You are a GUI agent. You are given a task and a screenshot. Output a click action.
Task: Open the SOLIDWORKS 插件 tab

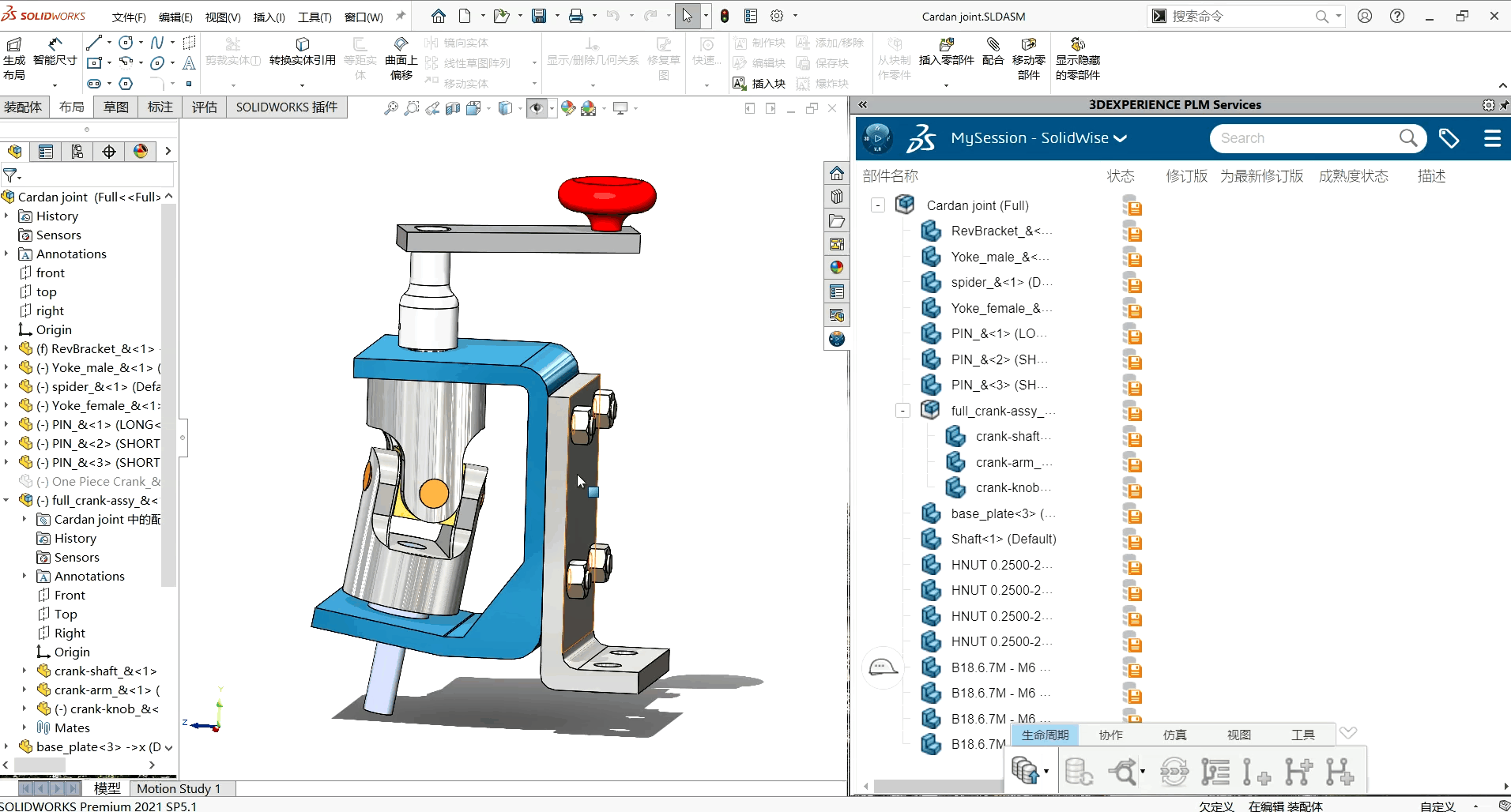[x=287, y=107]
